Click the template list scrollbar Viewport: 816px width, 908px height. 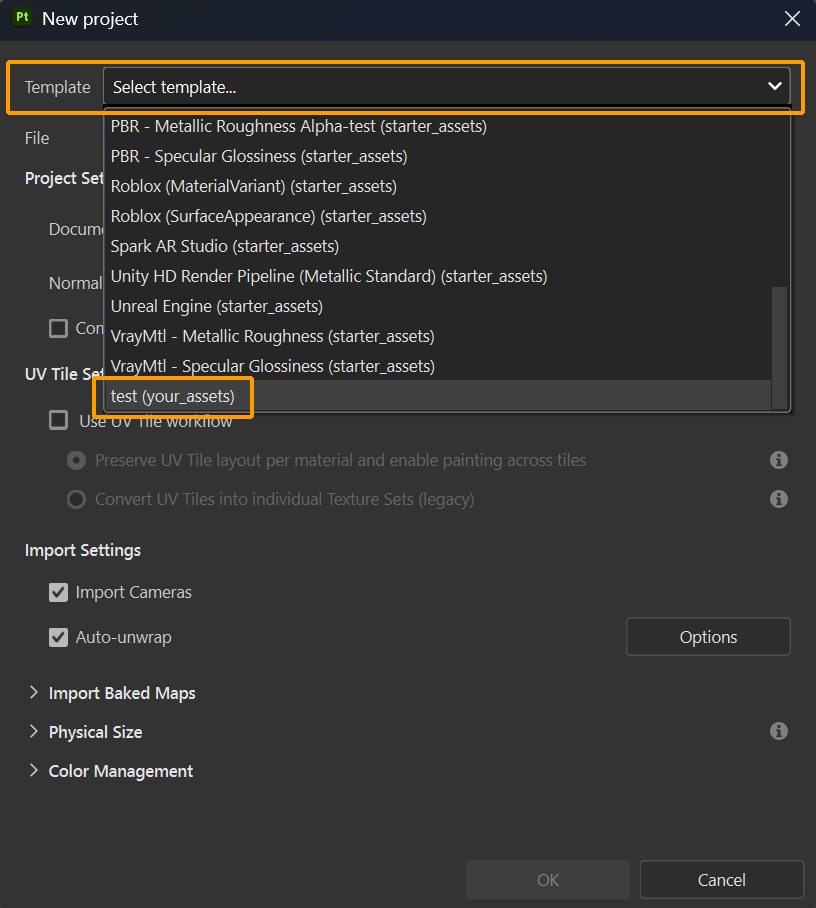(780, 347)
